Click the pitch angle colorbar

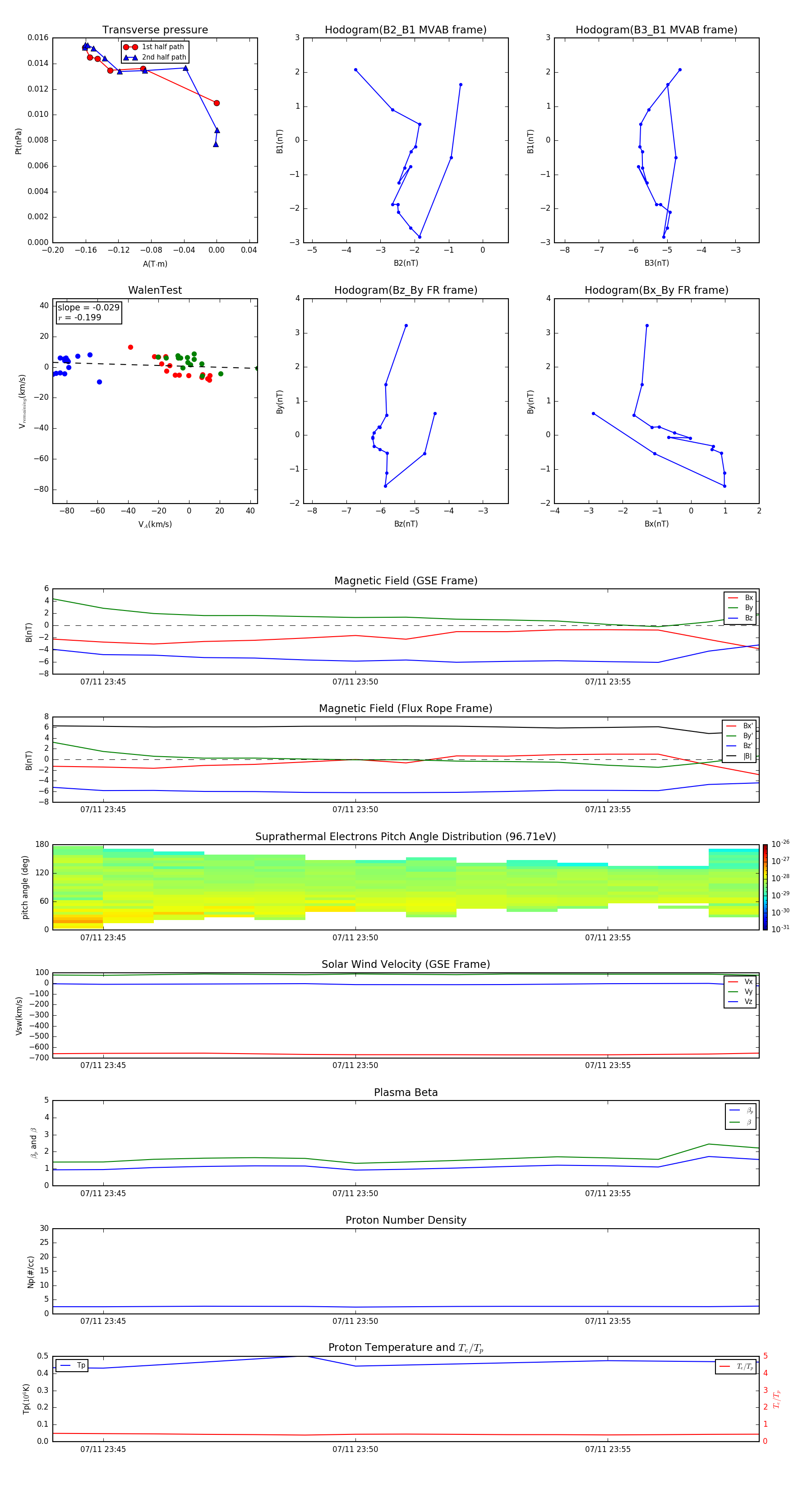[765, 887]
